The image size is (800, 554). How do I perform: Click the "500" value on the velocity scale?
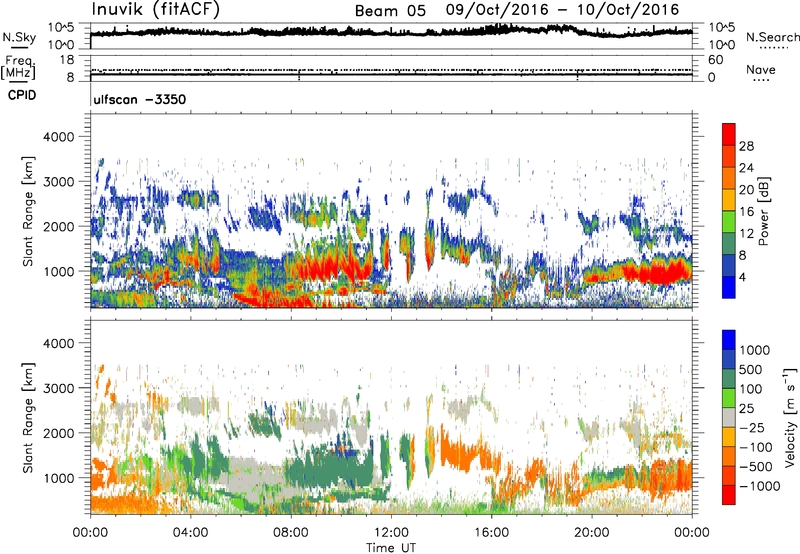(751, 370)
